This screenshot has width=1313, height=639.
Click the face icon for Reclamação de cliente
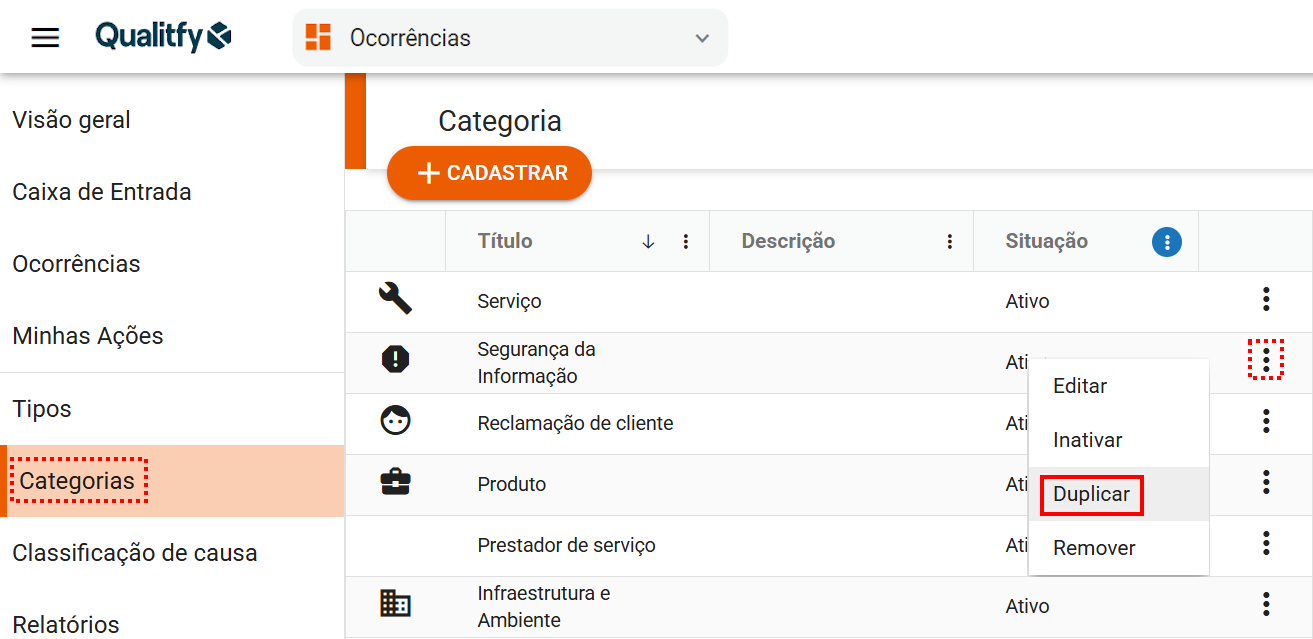point(396,421)
